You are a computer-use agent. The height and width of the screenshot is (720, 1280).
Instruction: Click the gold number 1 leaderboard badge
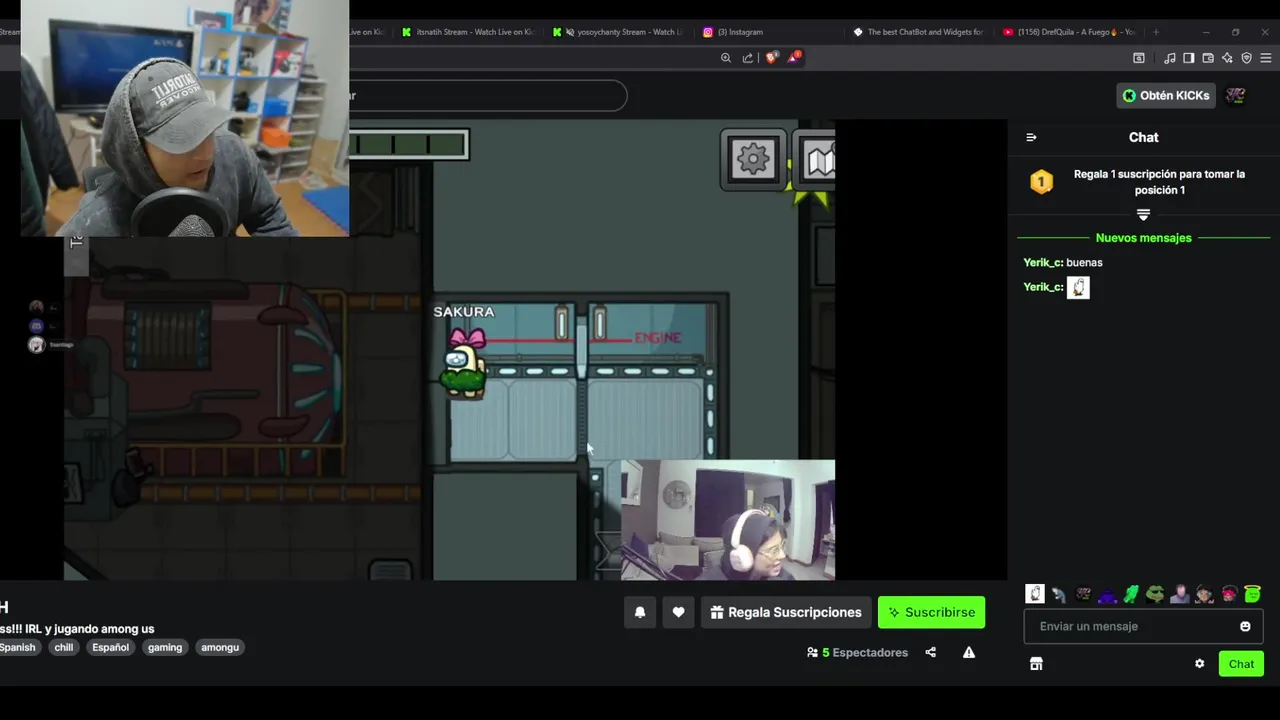coord(1042,182)
